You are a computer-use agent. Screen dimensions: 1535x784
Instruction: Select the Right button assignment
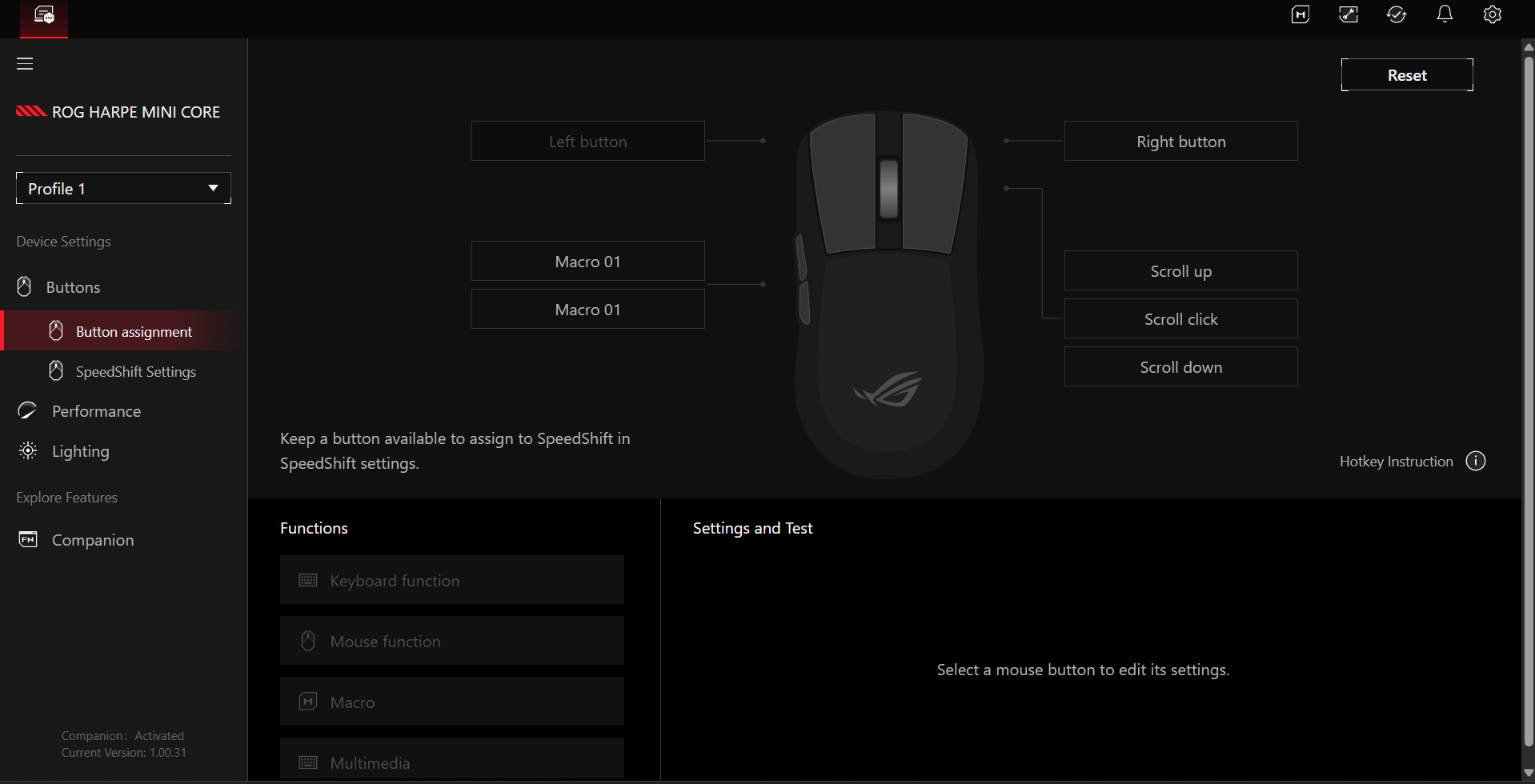[1181, 142]
